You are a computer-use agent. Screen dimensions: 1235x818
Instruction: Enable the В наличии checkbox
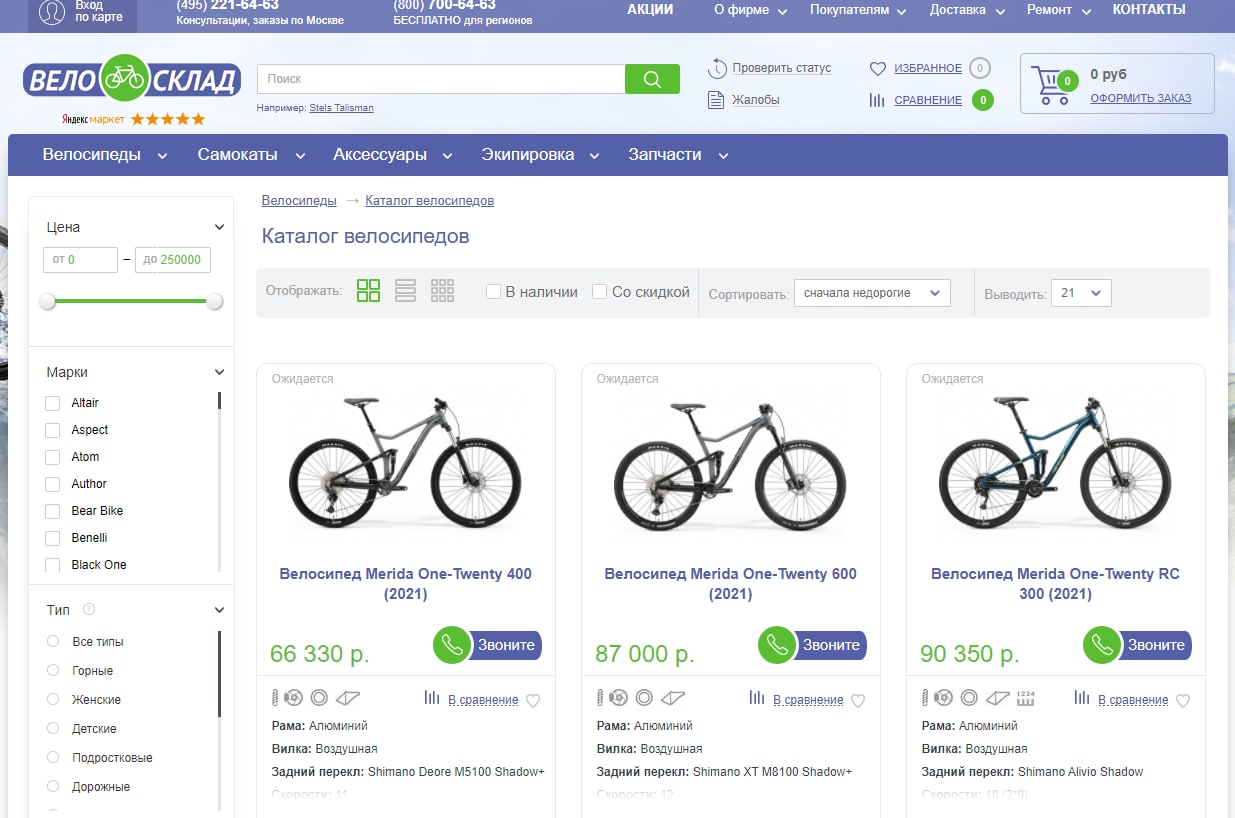[x=493, y=292]
